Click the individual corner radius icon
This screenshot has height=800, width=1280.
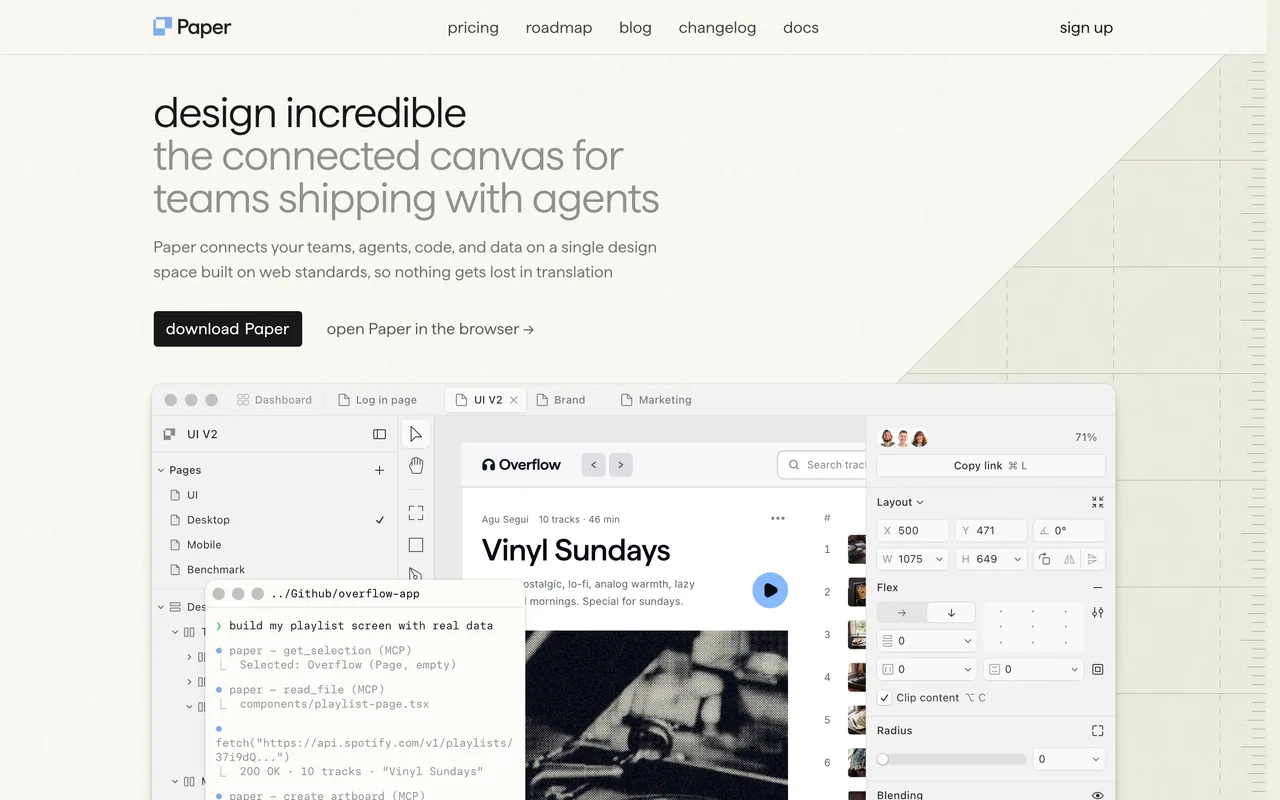click(1098, 731)
